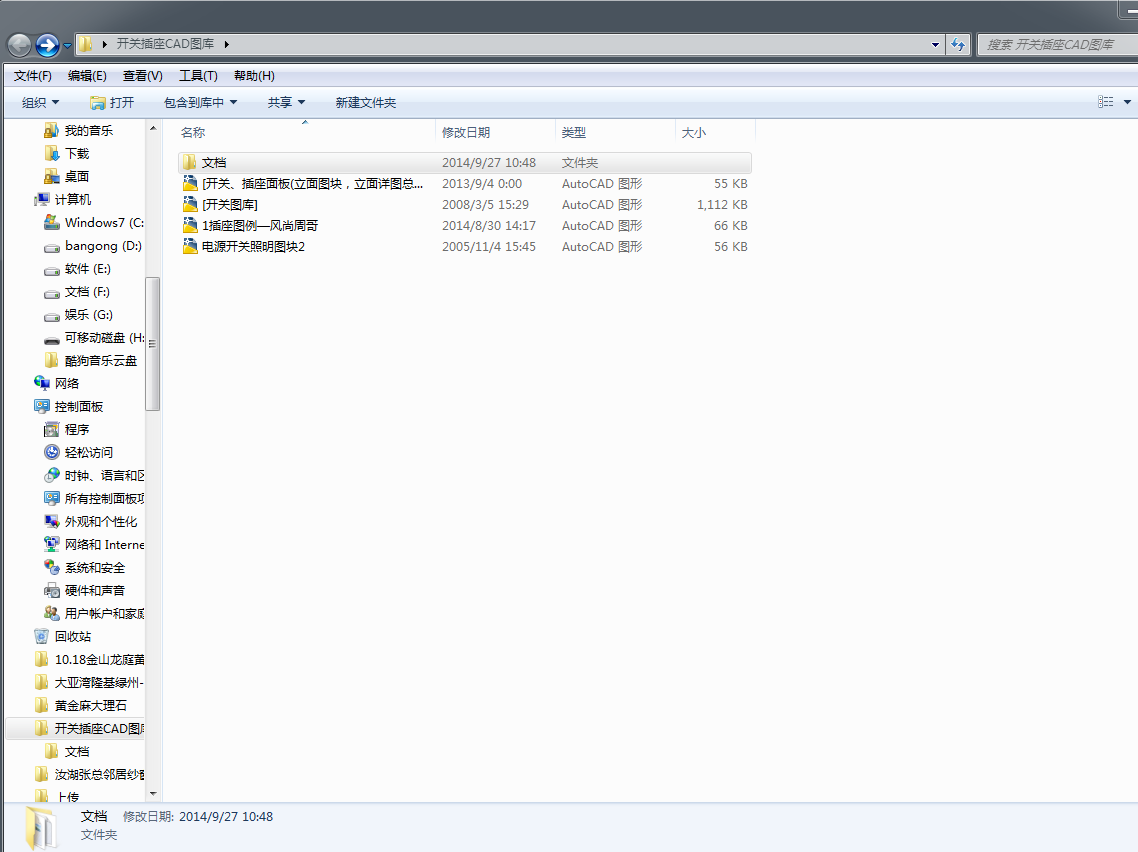Select the AutoCAD icon for 1插座图例—风尚周哥

coord(189,226)
